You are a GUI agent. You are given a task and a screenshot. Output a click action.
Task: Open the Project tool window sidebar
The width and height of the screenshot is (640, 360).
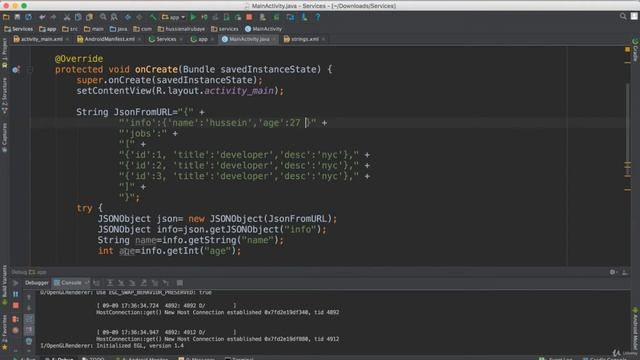pos(4,53)
